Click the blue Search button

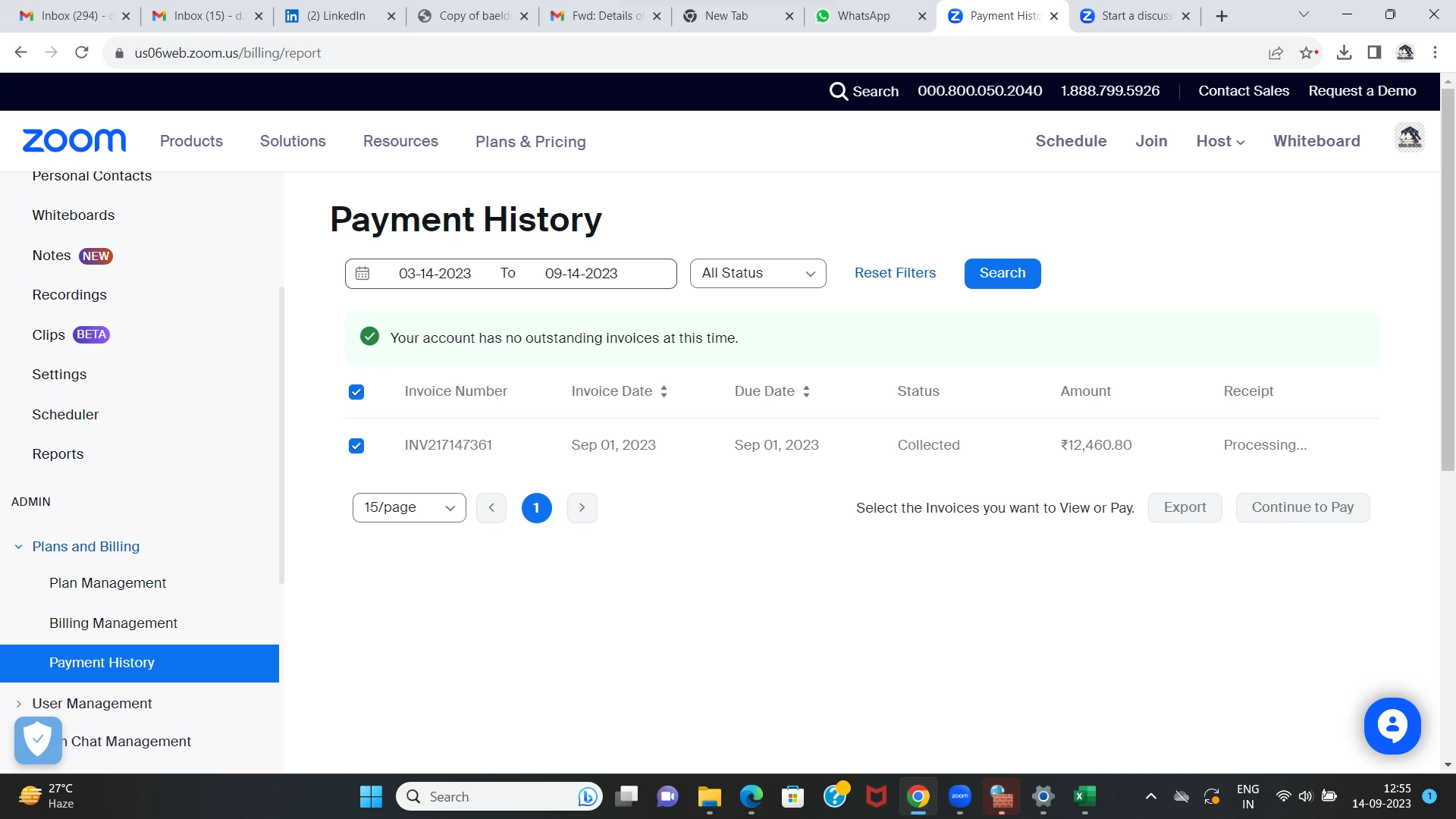coord(1002,274)
